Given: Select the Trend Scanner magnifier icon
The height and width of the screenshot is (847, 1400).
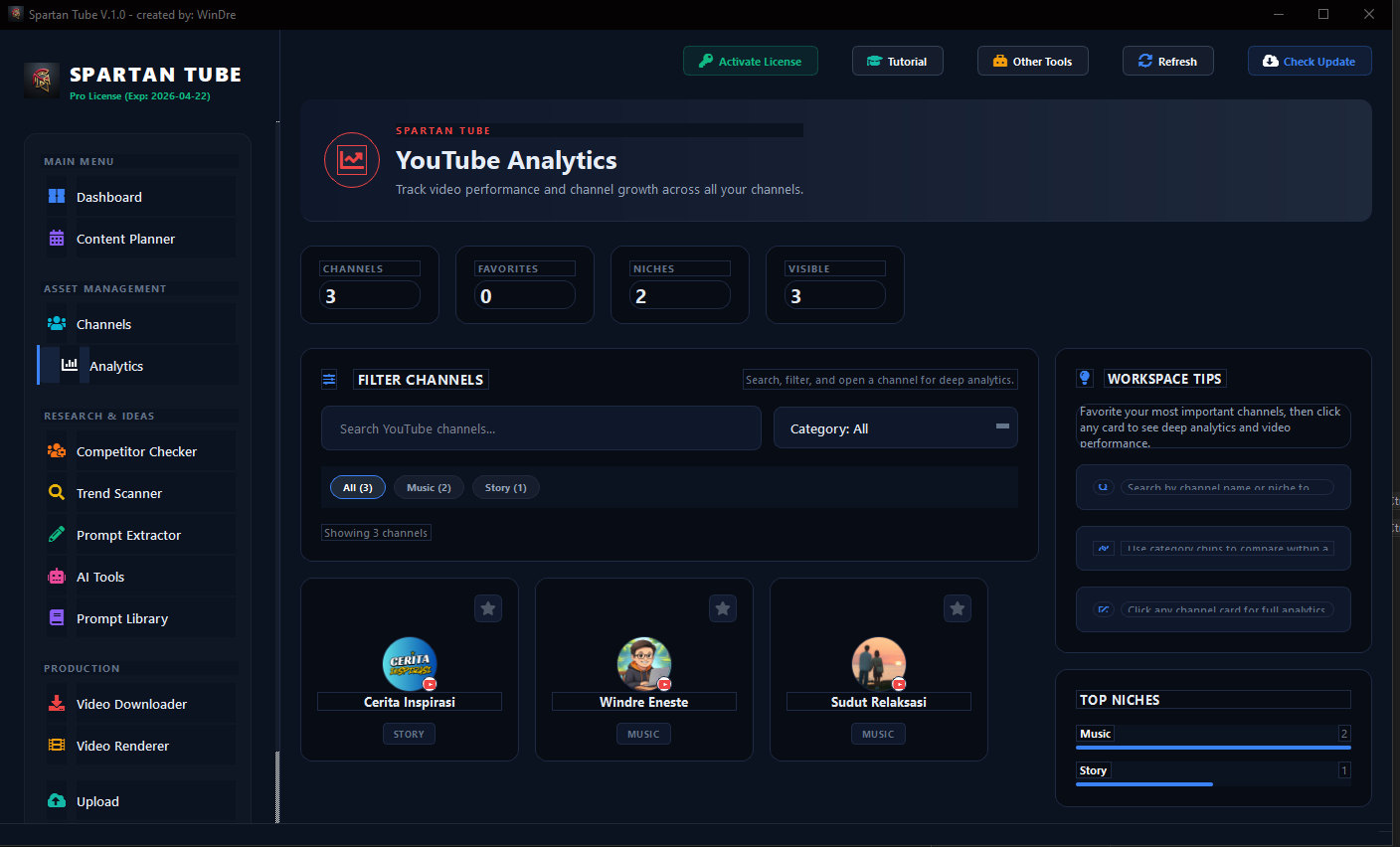Looking at the screenshot, I should click(x=56, y=493).
